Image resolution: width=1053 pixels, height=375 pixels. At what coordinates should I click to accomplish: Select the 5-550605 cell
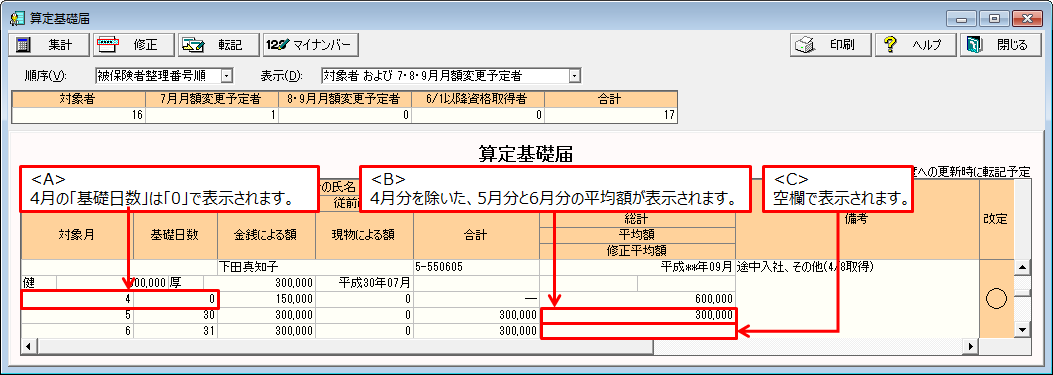476,267
